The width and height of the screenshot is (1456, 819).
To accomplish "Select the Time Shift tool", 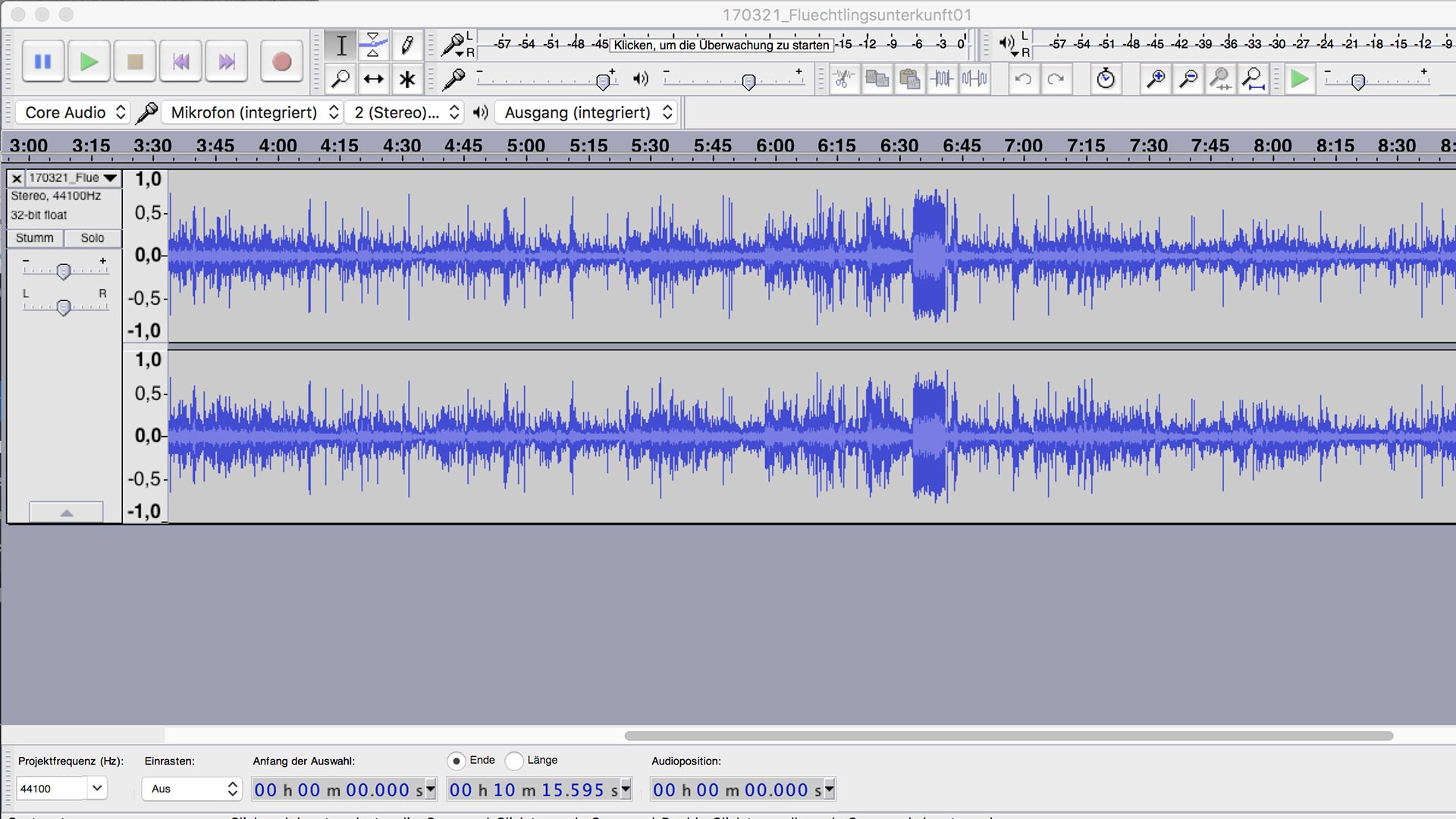I will coord(373,79).
